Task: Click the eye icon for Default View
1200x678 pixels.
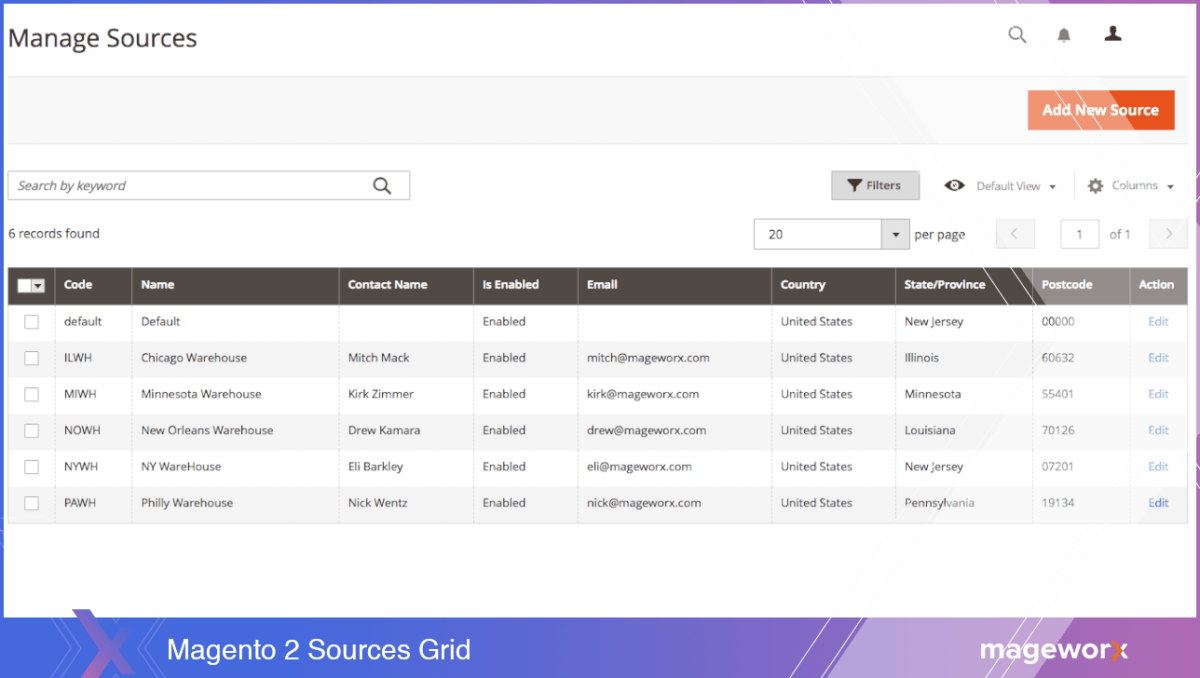Action: 955,186
